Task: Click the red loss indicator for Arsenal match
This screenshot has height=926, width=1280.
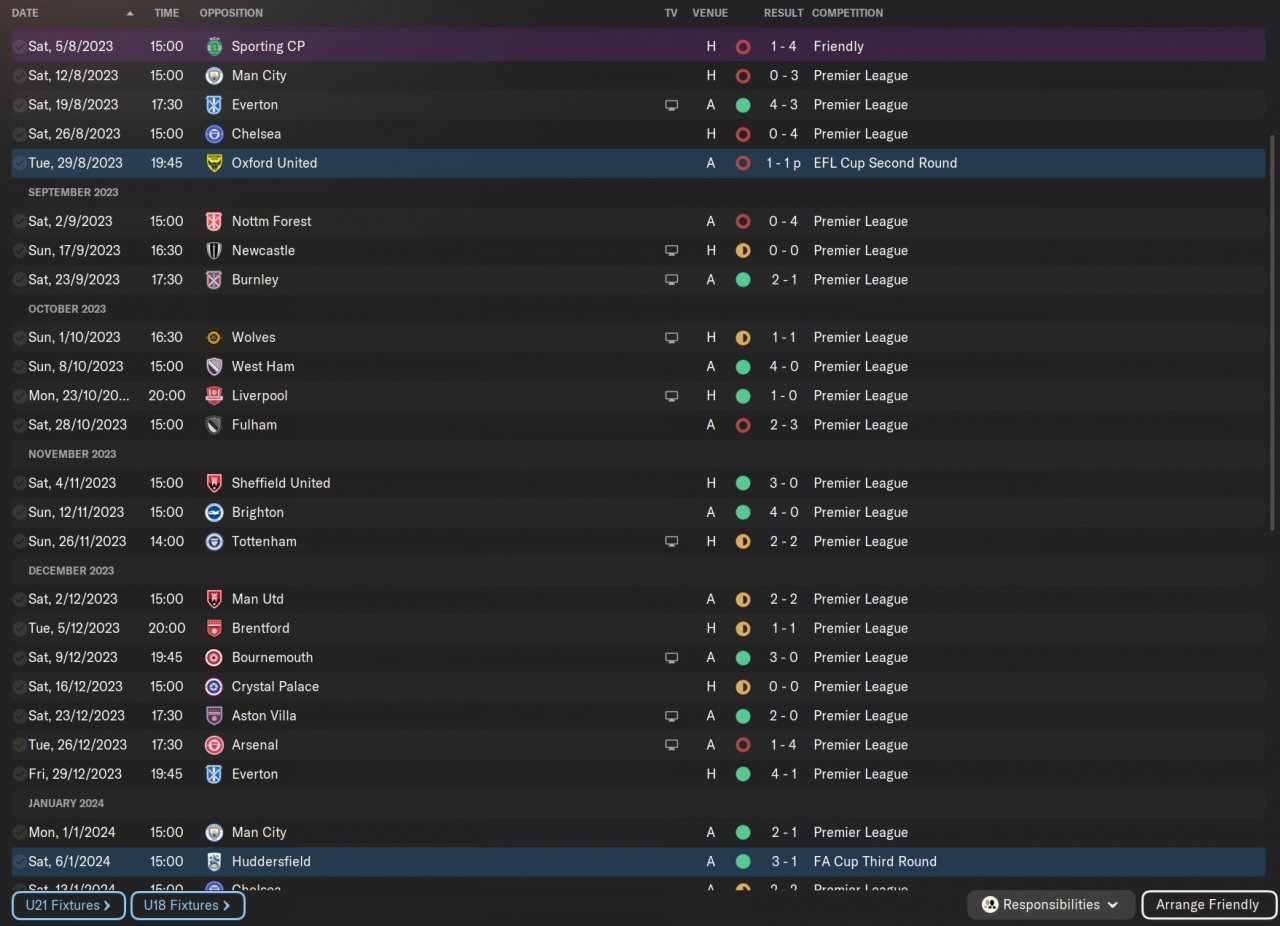Action: pyautogui.click(x=742, y=745)
